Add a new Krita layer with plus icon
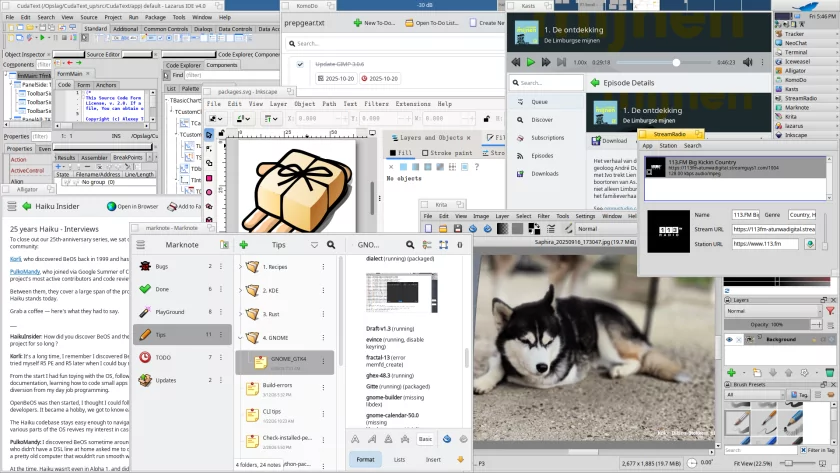 [x=731, y=372]
